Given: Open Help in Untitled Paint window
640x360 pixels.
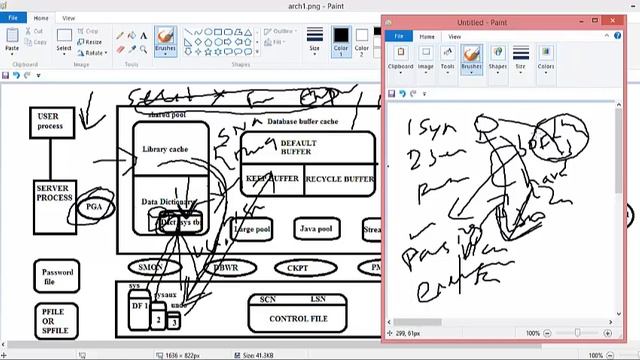Looking at the screenshot, I should click(618, 36).
